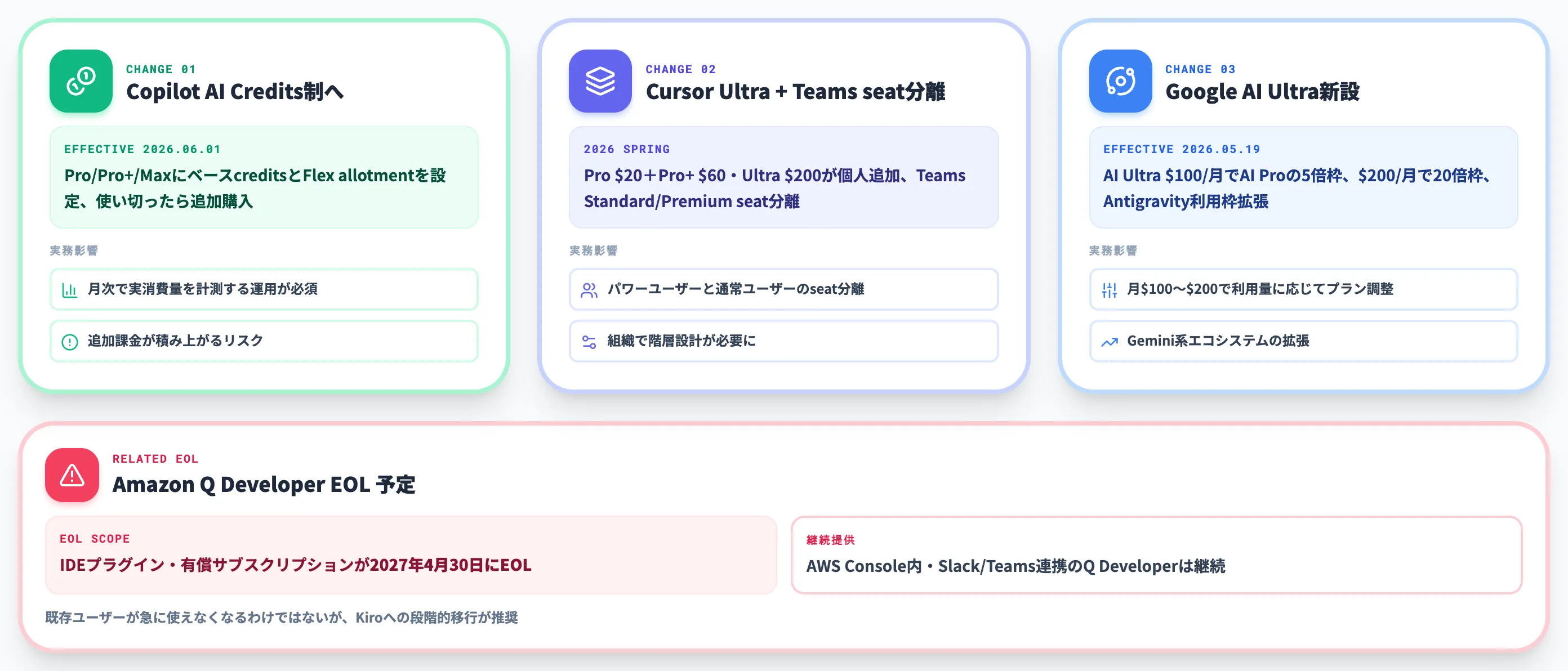Click パワーユーザーと通常ユーザーのseat分離 item
Image resolution: width=1568 pixels, height=671 pixels.
(783, 289)
